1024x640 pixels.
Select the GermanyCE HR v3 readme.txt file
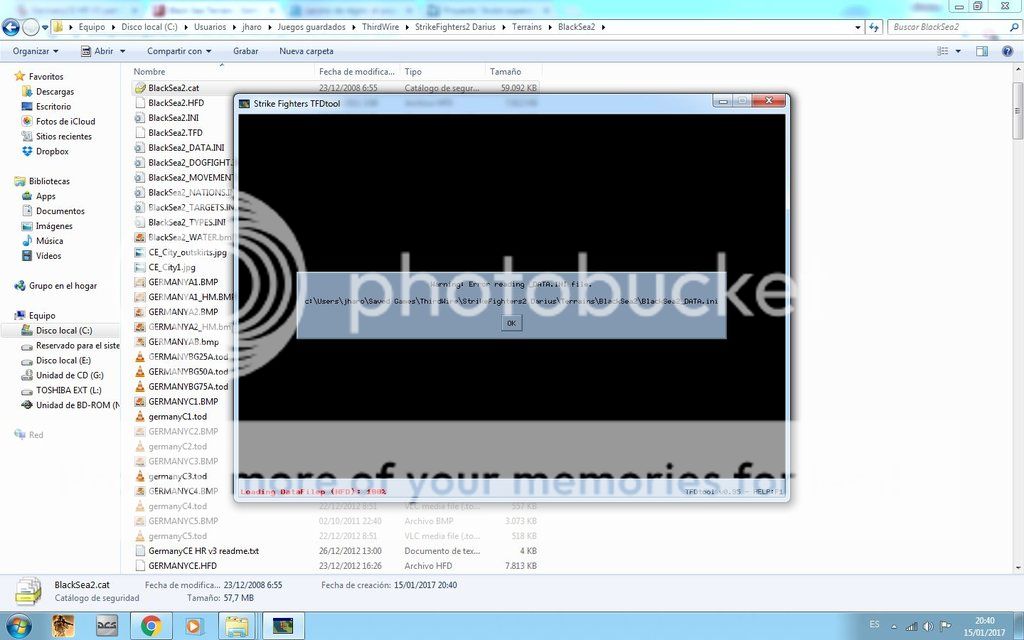click(203, 551)
